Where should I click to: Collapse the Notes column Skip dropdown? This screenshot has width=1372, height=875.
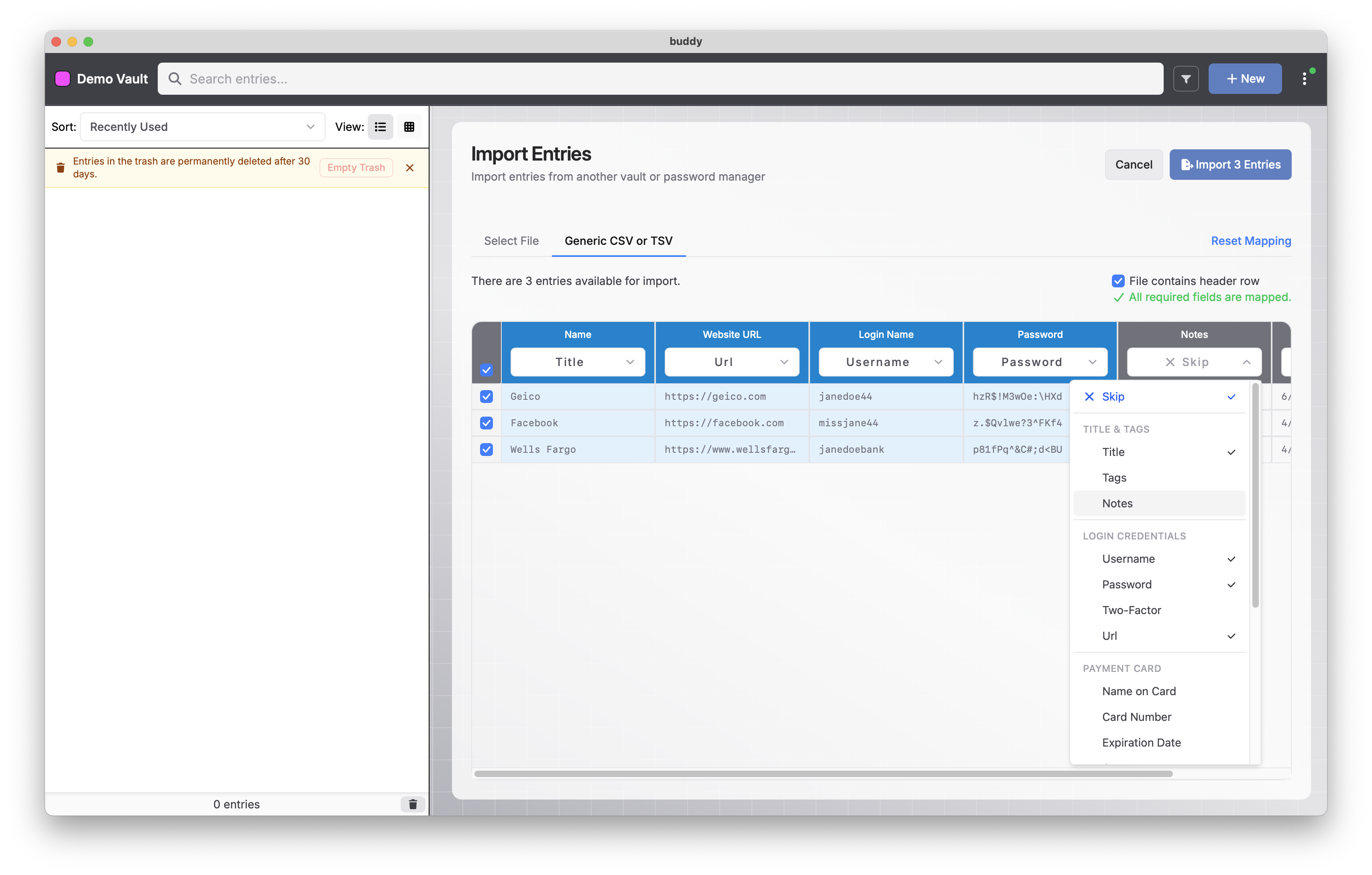tap(1194, 362)
